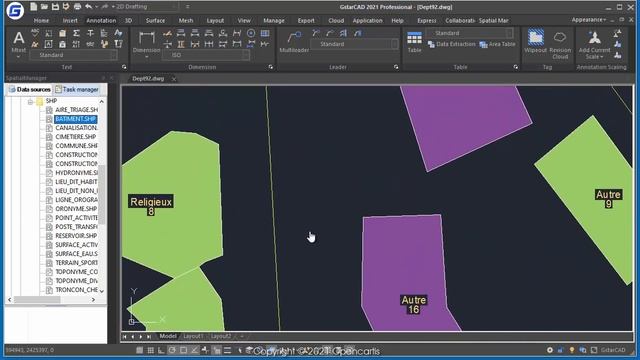Screen dimensions: 640x360
Task: Select RESERVOIR.SHP in the tree
Action: 76,236
